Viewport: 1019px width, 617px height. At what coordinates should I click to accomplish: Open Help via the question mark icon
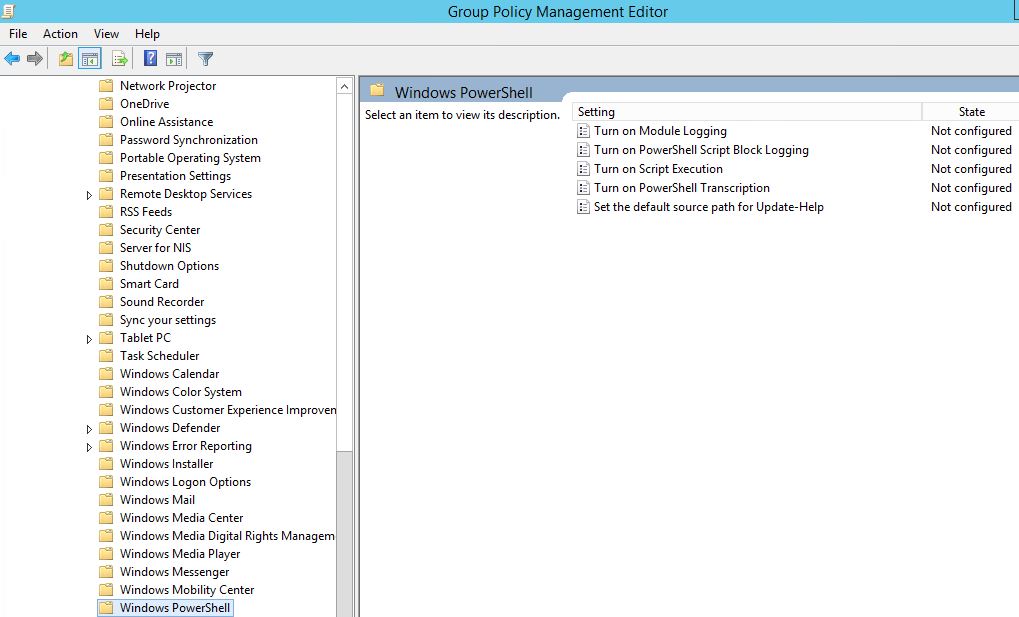[x=150, y=59]
